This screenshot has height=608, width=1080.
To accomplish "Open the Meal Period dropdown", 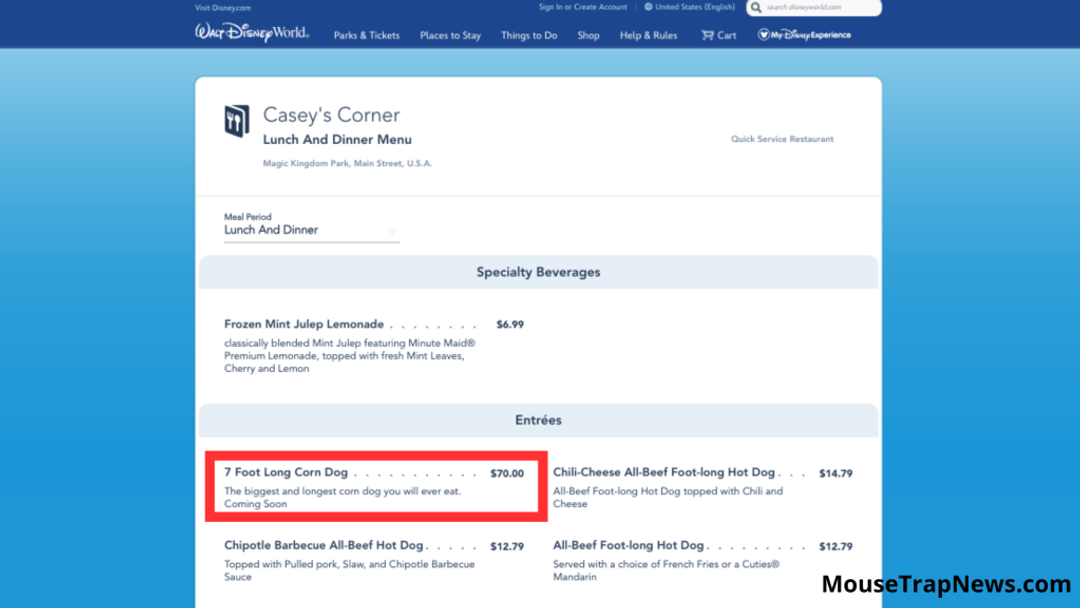I will (x=311, y=230).
